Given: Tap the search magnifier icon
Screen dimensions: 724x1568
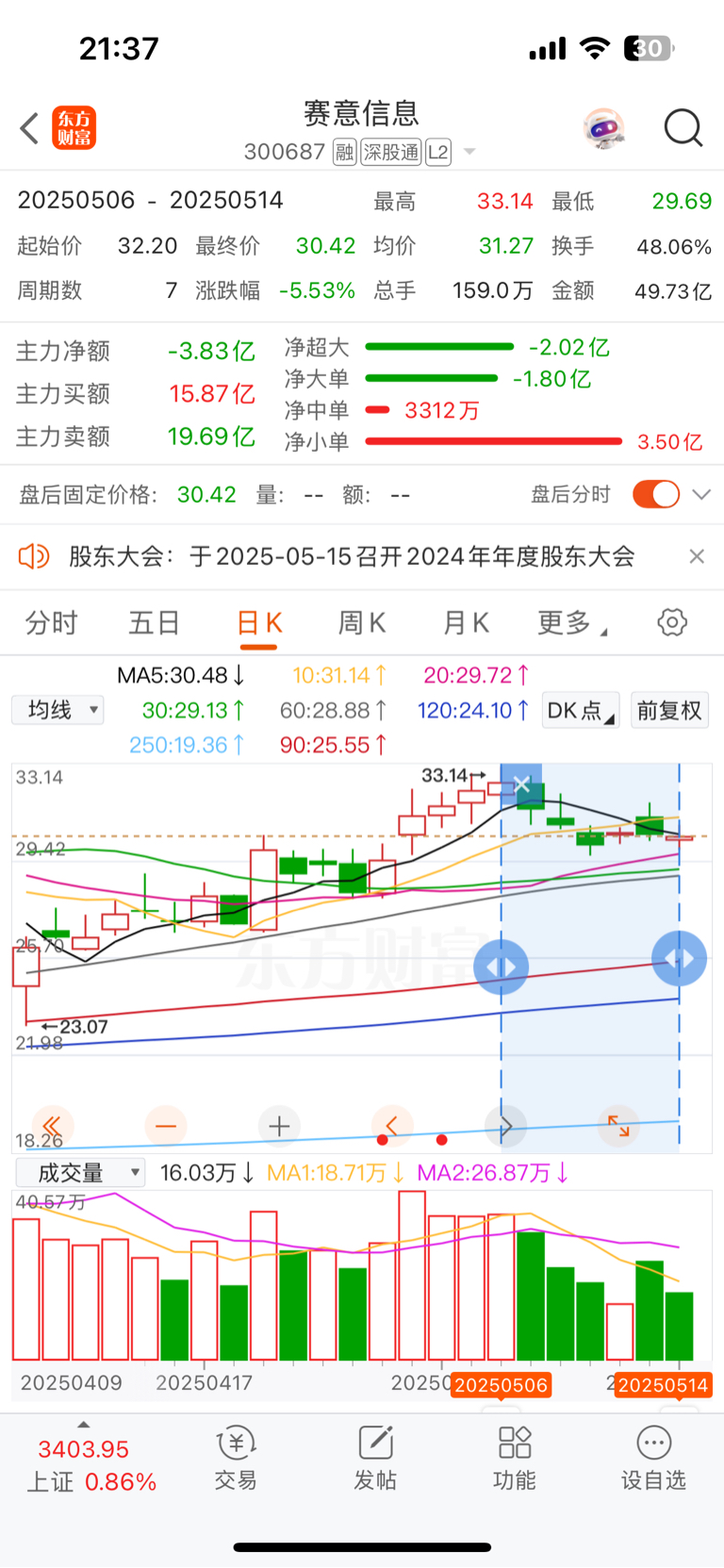Looking at the screenshot, I should coord(683,128).
